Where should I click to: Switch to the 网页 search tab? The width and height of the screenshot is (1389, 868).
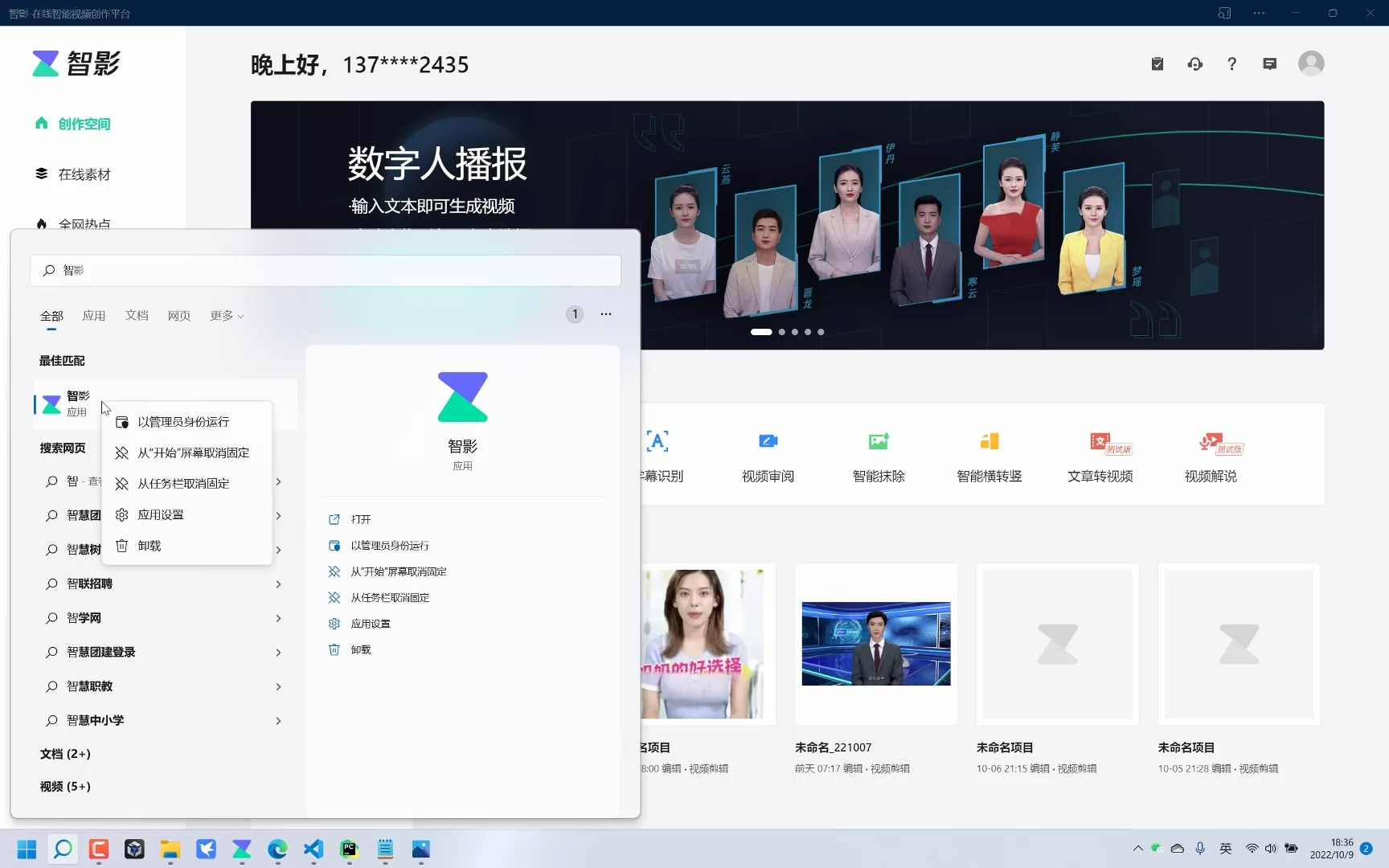tap(179, 316)
